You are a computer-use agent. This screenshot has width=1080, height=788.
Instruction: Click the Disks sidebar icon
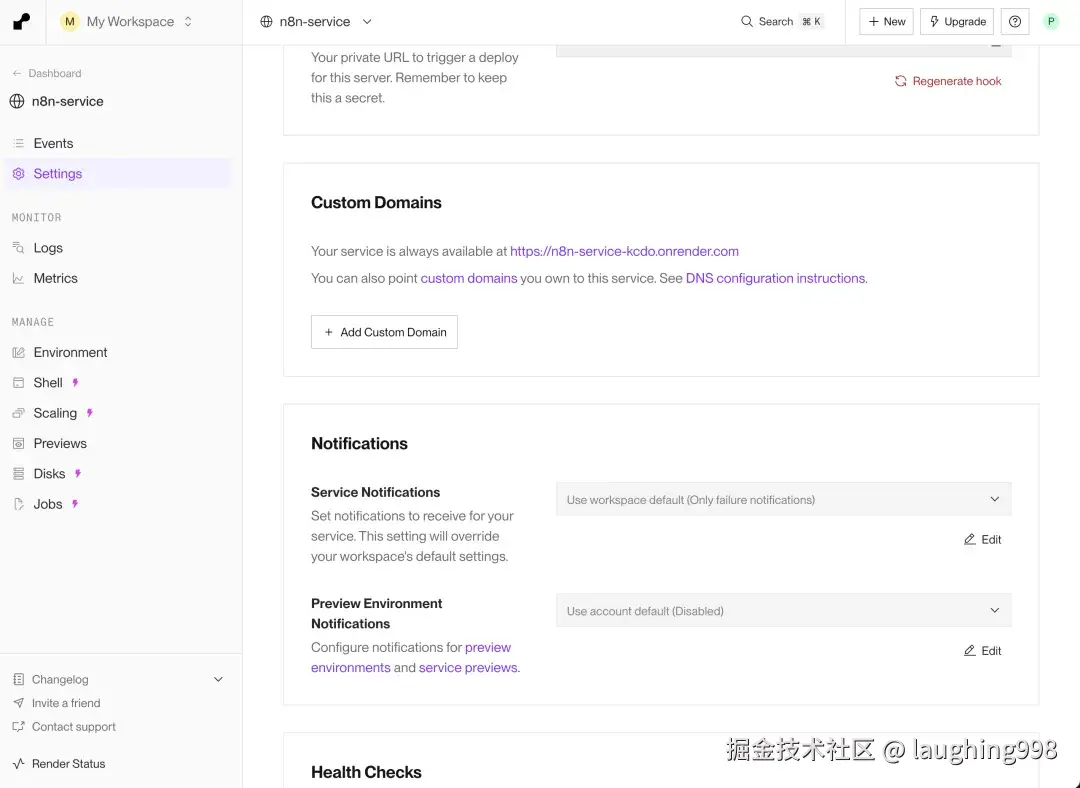[x=18, y=474]
